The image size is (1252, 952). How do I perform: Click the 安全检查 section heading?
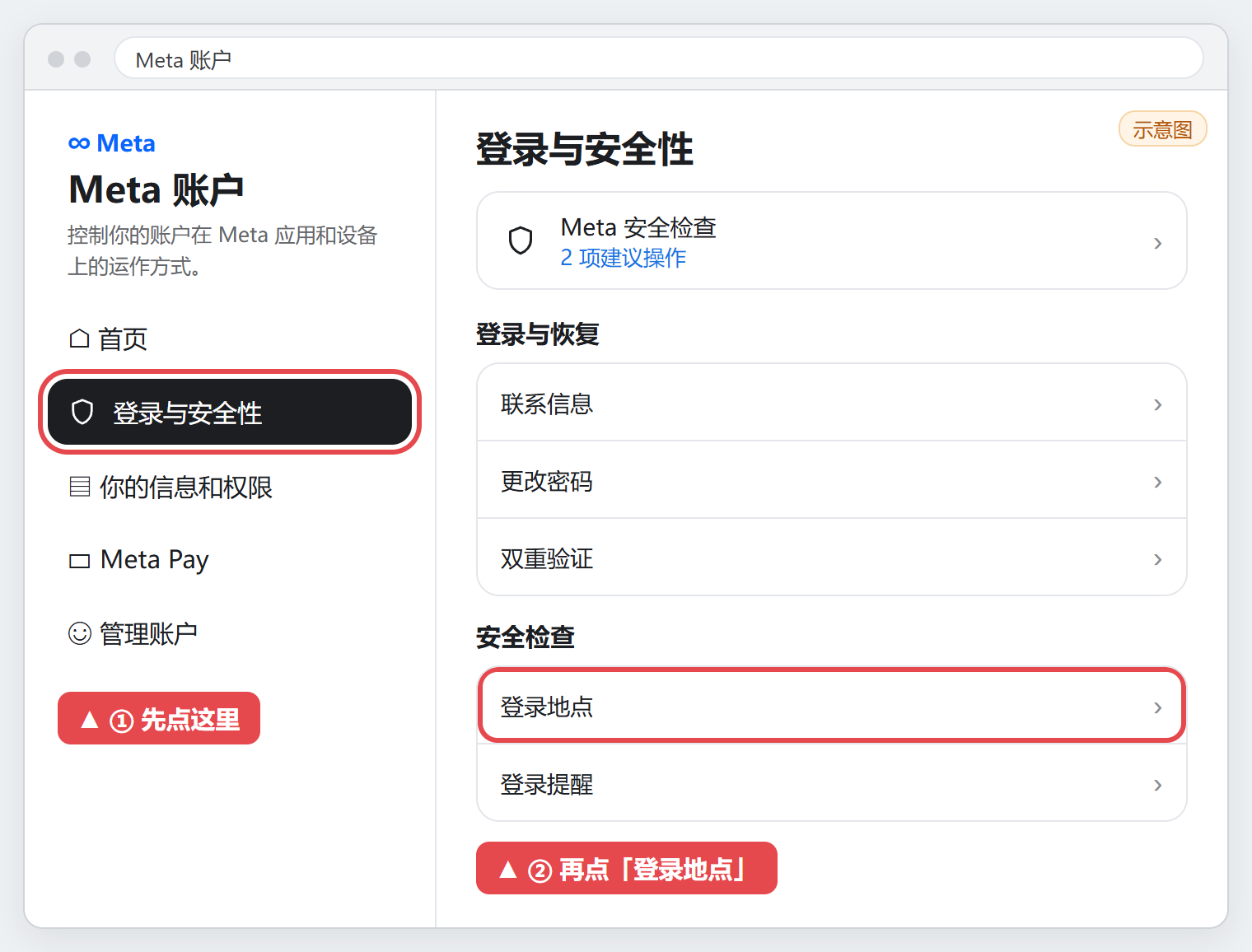(526, 637)
